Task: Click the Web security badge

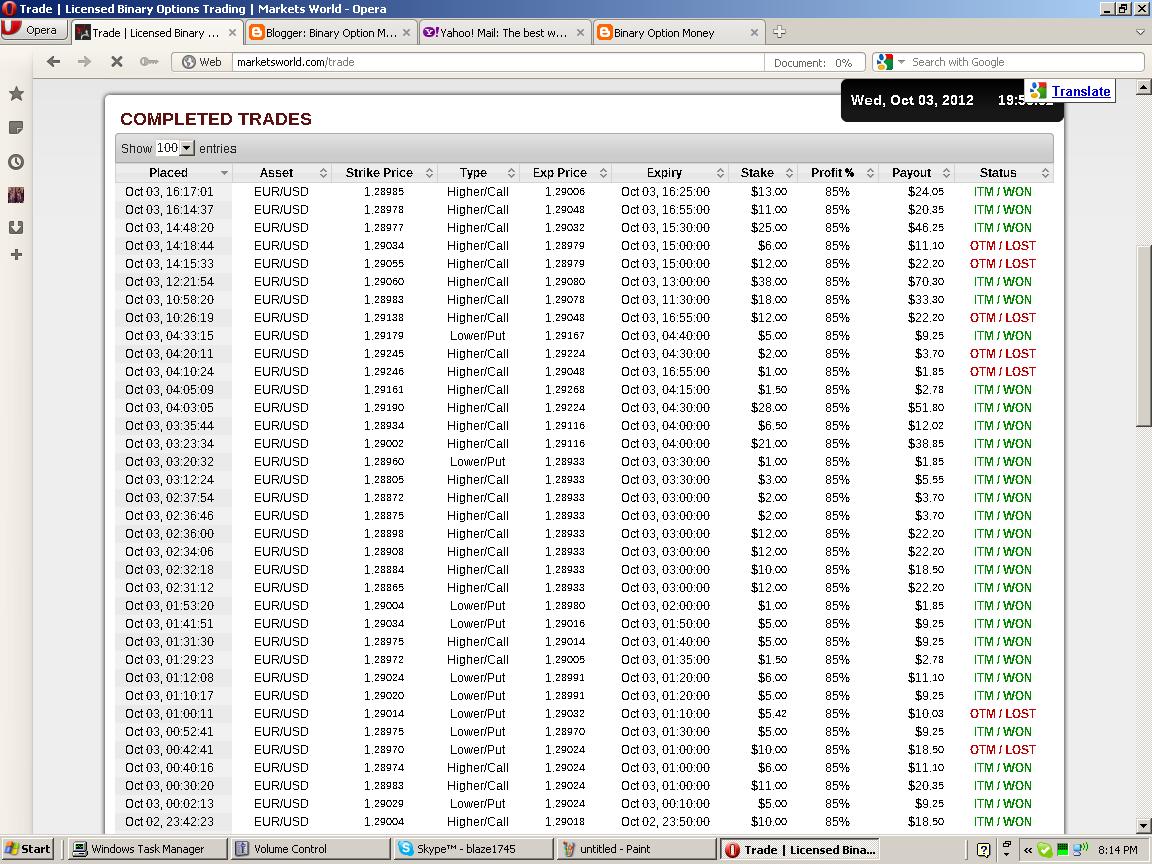Action: 201,62
